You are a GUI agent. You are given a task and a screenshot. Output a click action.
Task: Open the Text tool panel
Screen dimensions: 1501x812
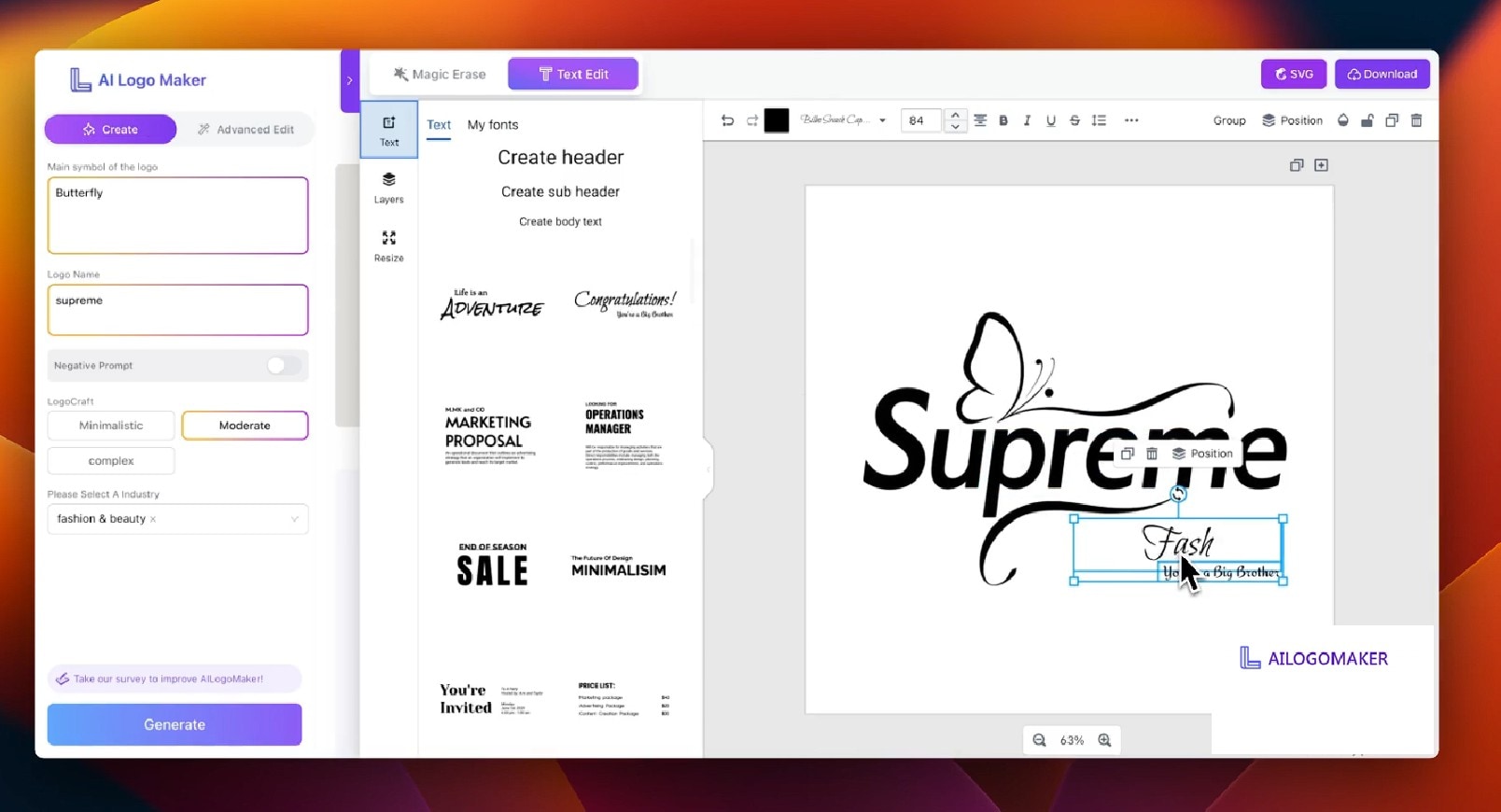(x=389, y=130)
